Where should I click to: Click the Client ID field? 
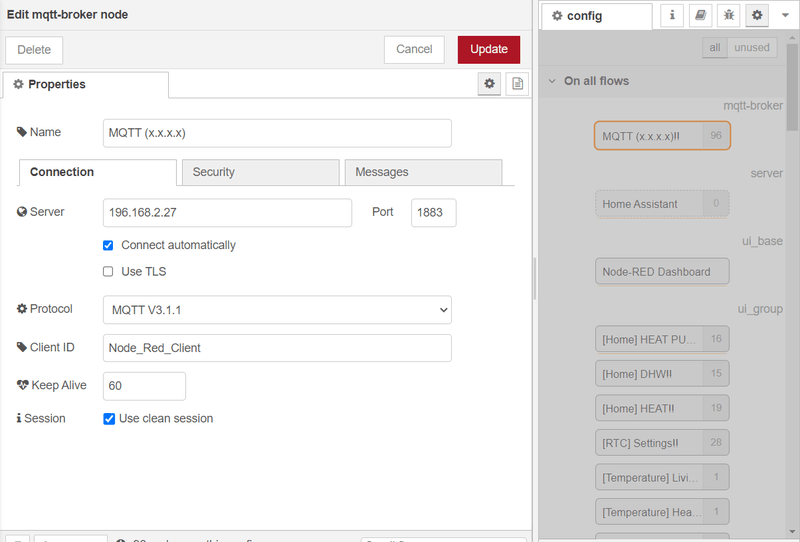277,348
